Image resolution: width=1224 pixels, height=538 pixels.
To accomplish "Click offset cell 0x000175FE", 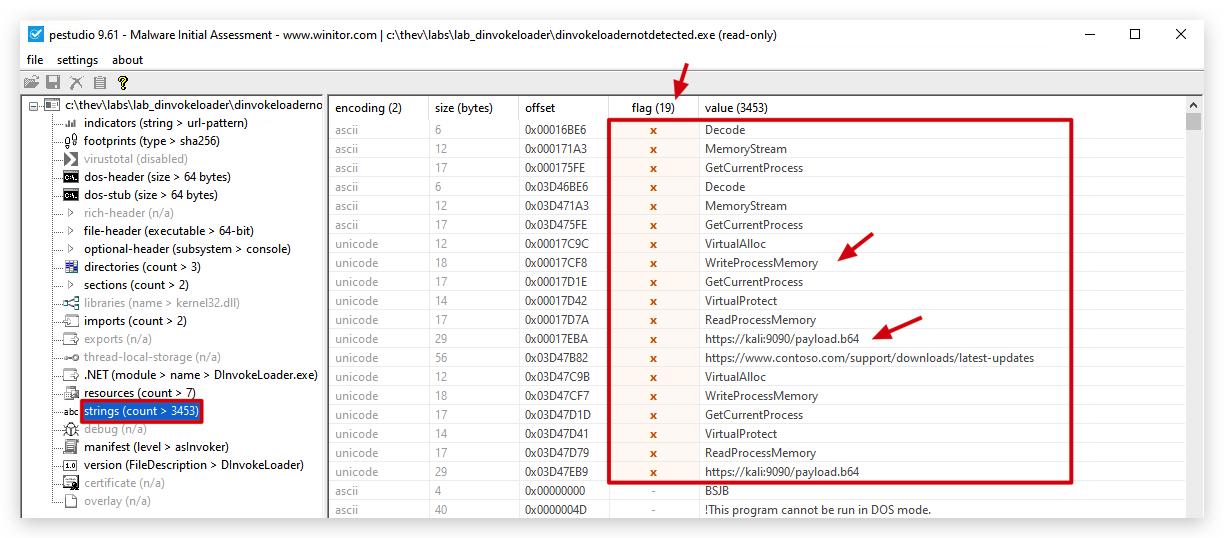I will point(554,168).
